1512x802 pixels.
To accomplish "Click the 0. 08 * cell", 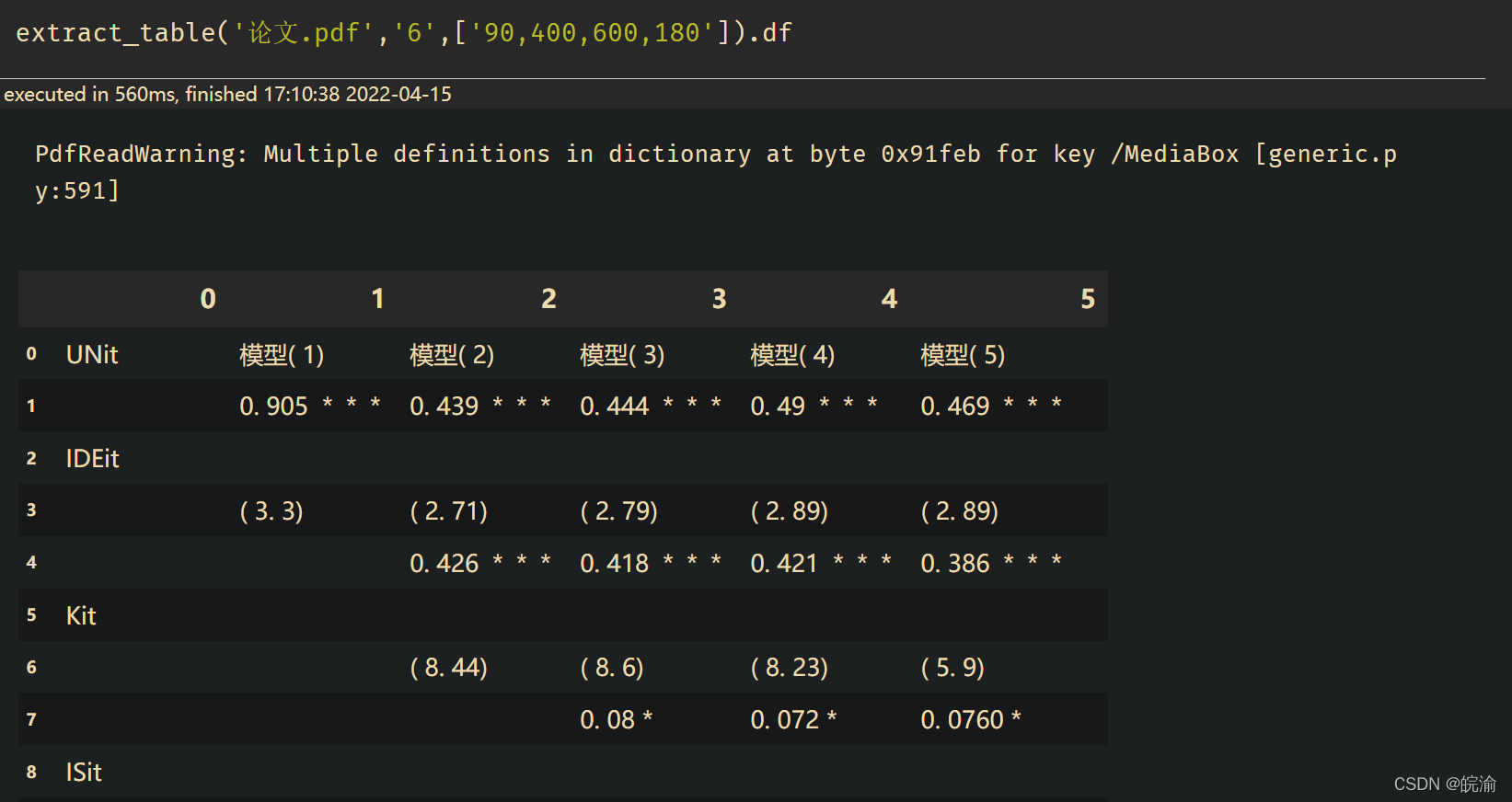I will click(617, 720).
